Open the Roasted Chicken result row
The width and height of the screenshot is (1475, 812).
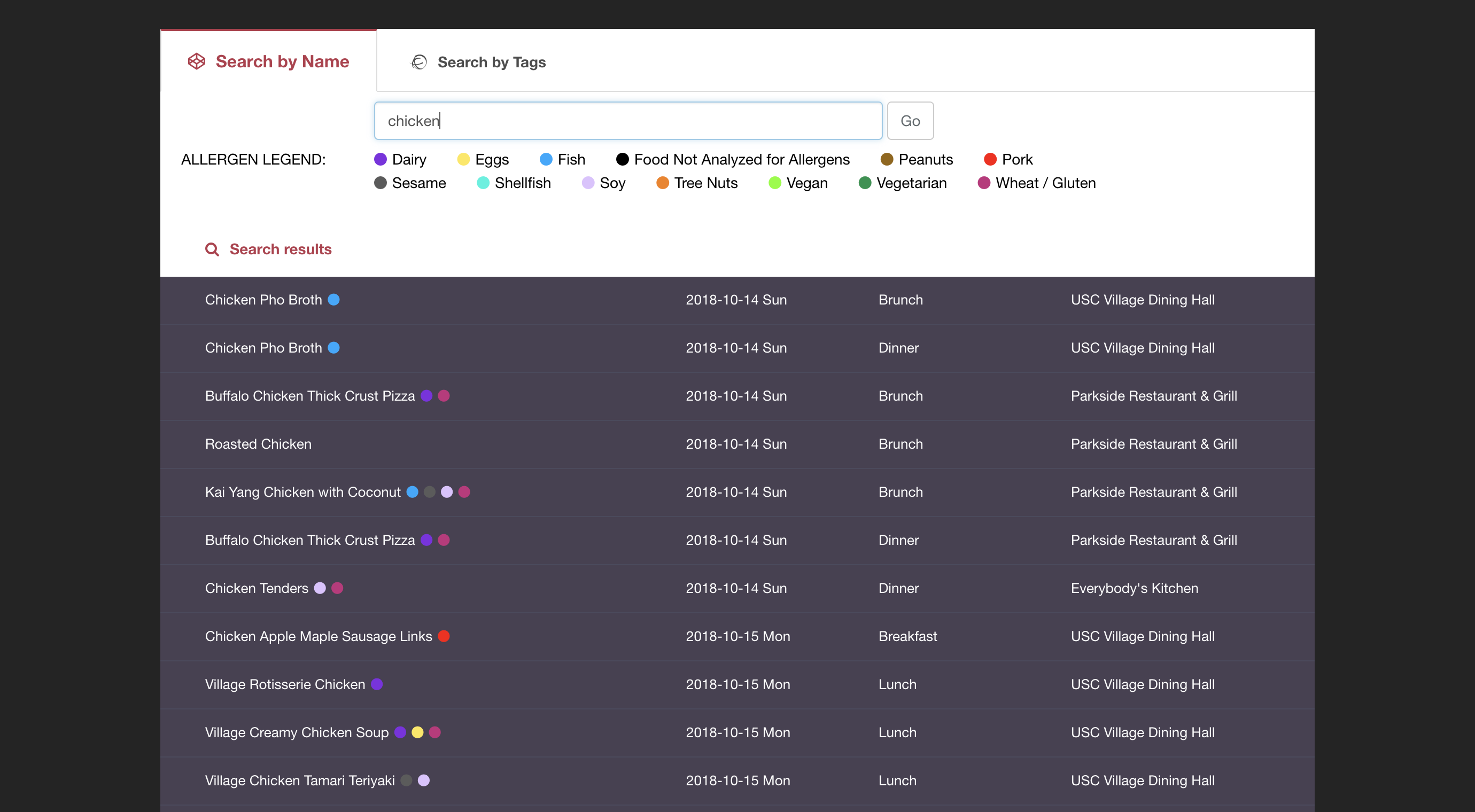tap(258, 444)
